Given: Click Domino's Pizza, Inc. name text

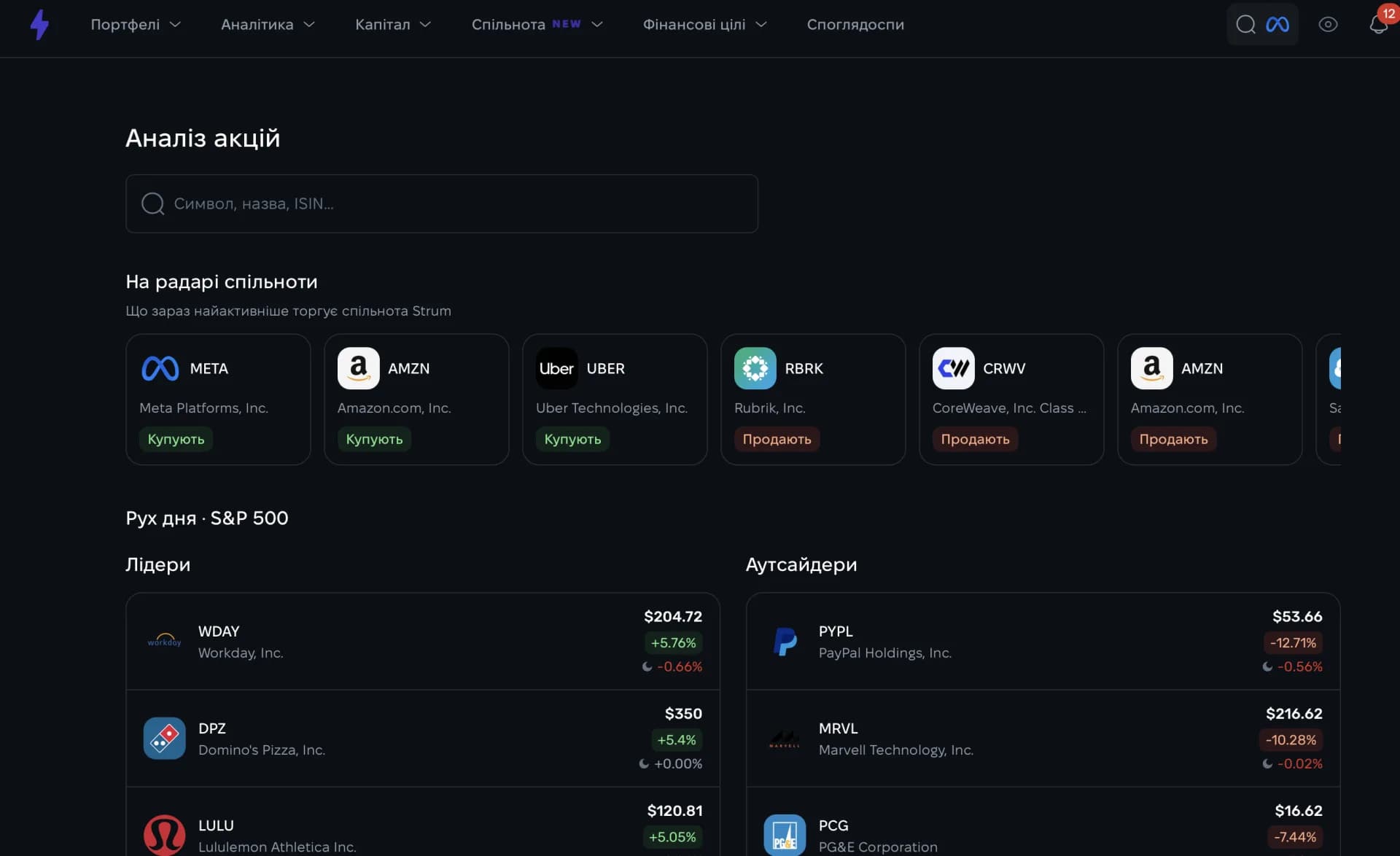Looking at the screenshot, I should click(x=262, y=750).
